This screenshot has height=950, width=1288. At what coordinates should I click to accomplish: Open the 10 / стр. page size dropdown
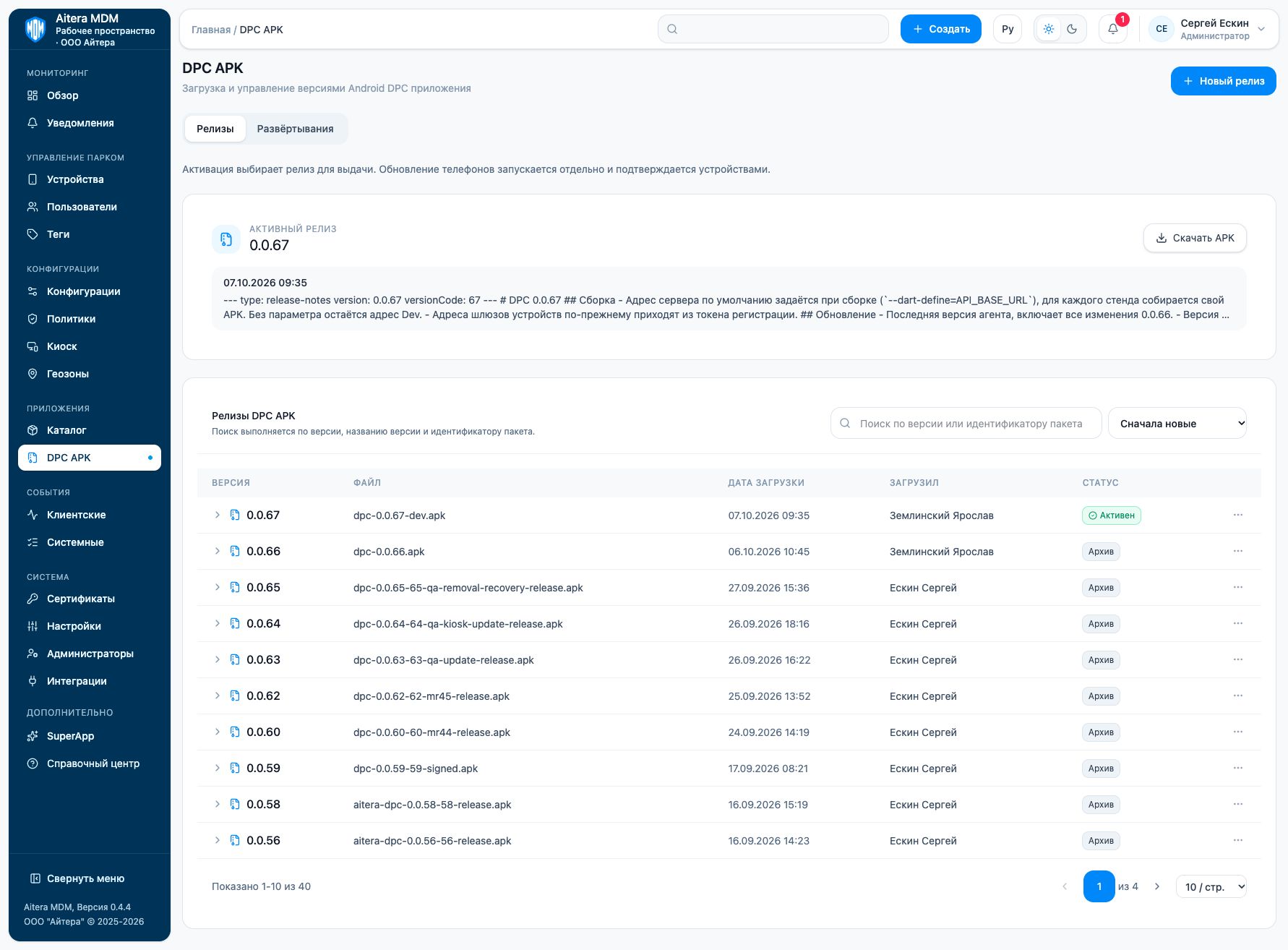click(x=1211, y=886)
